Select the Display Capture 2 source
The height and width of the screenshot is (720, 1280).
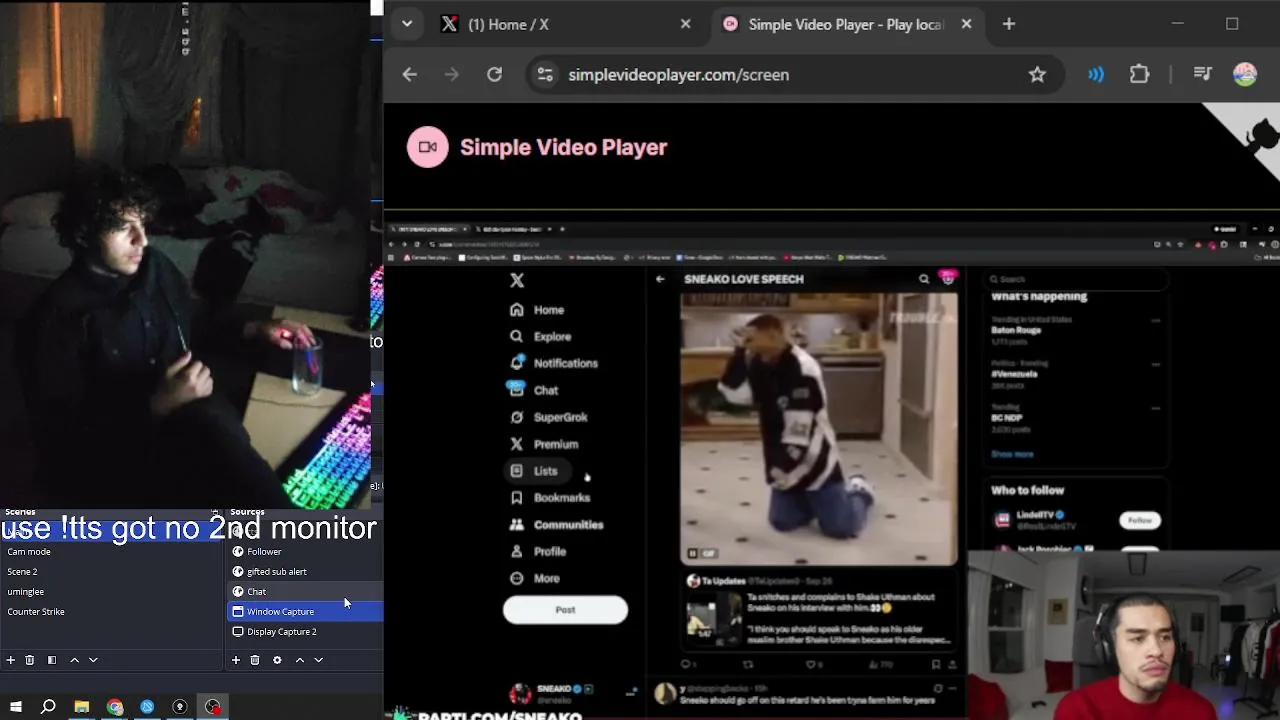(305, 632)
